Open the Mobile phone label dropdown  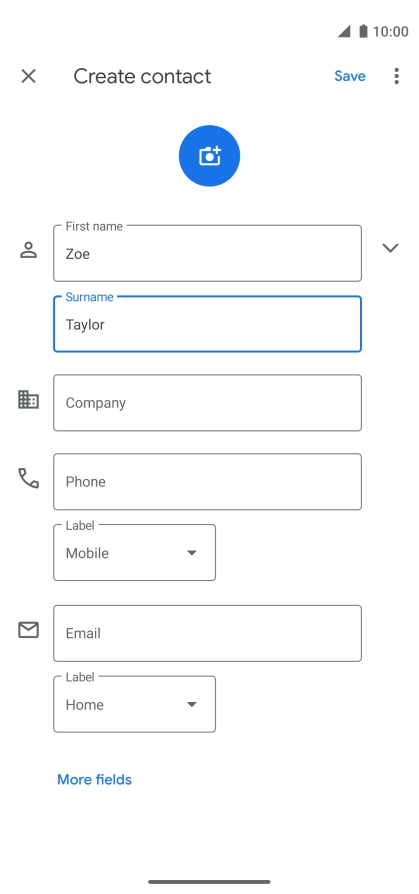pyautogui.click(x=135, y=552)
